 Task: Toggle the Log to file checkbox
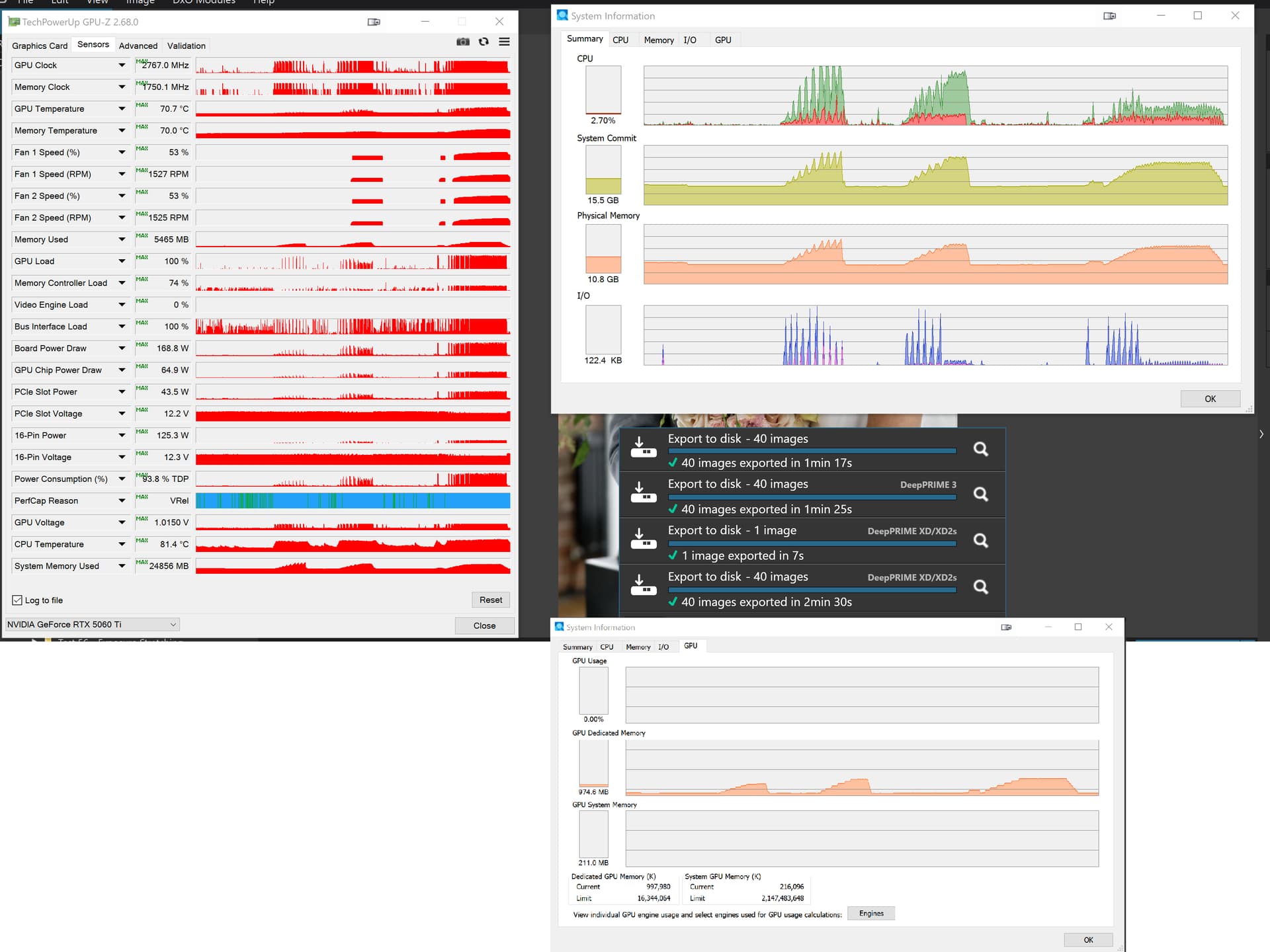point(17,600)
